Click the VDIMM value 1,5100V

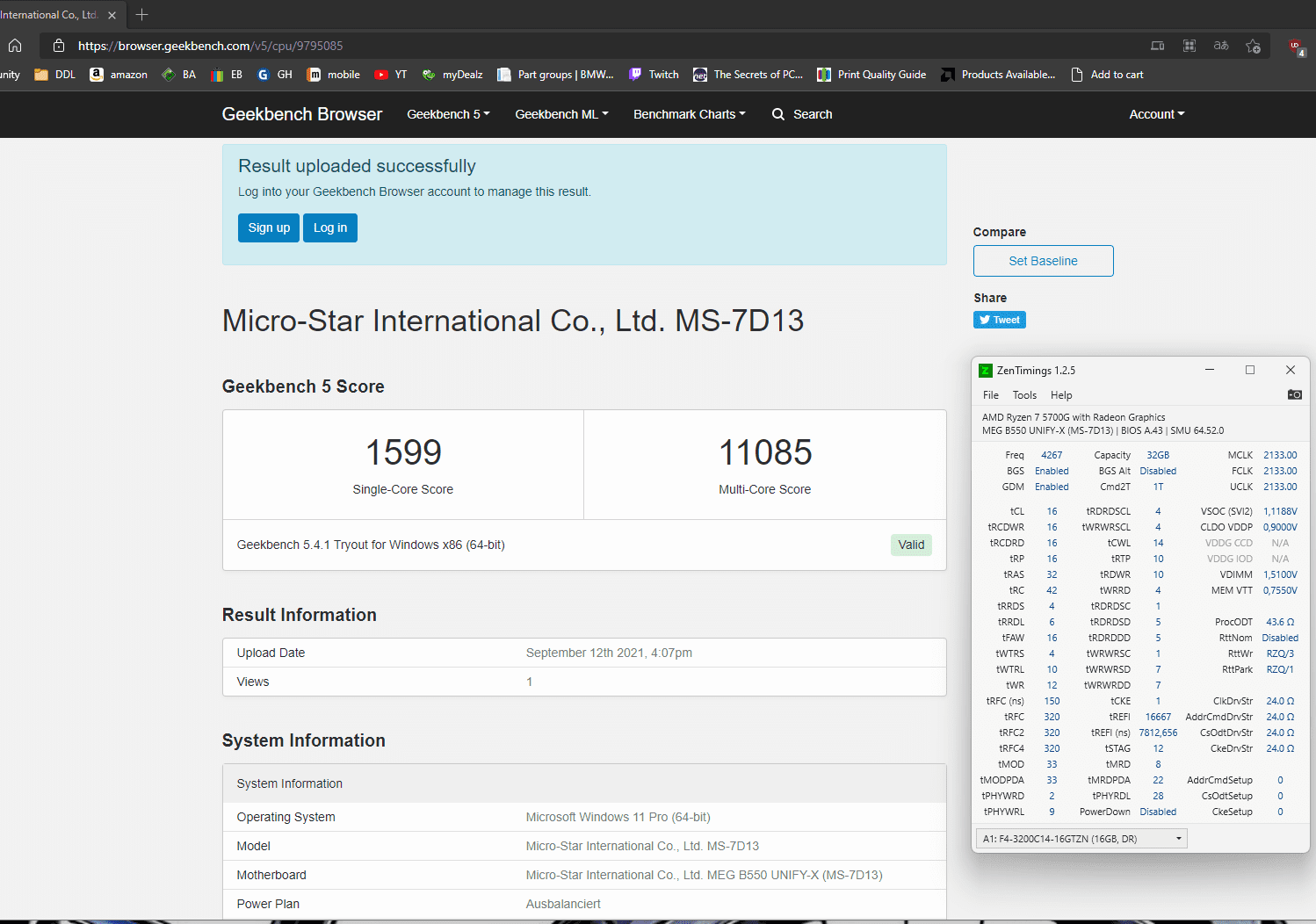point(1280,574)
